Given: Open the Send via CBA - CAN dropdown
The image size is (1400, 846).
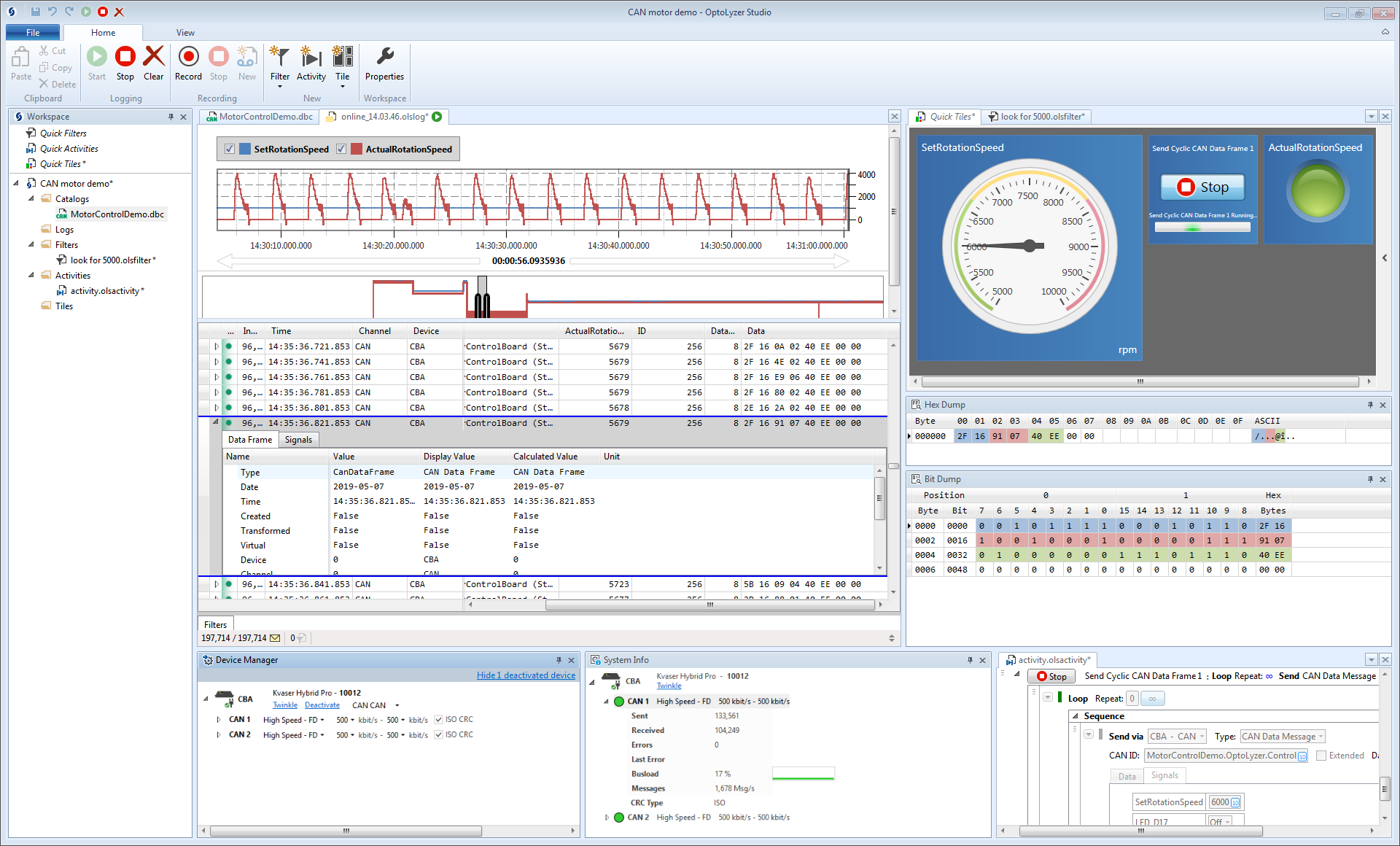Looking at the screenshot, I should 1177,737.
